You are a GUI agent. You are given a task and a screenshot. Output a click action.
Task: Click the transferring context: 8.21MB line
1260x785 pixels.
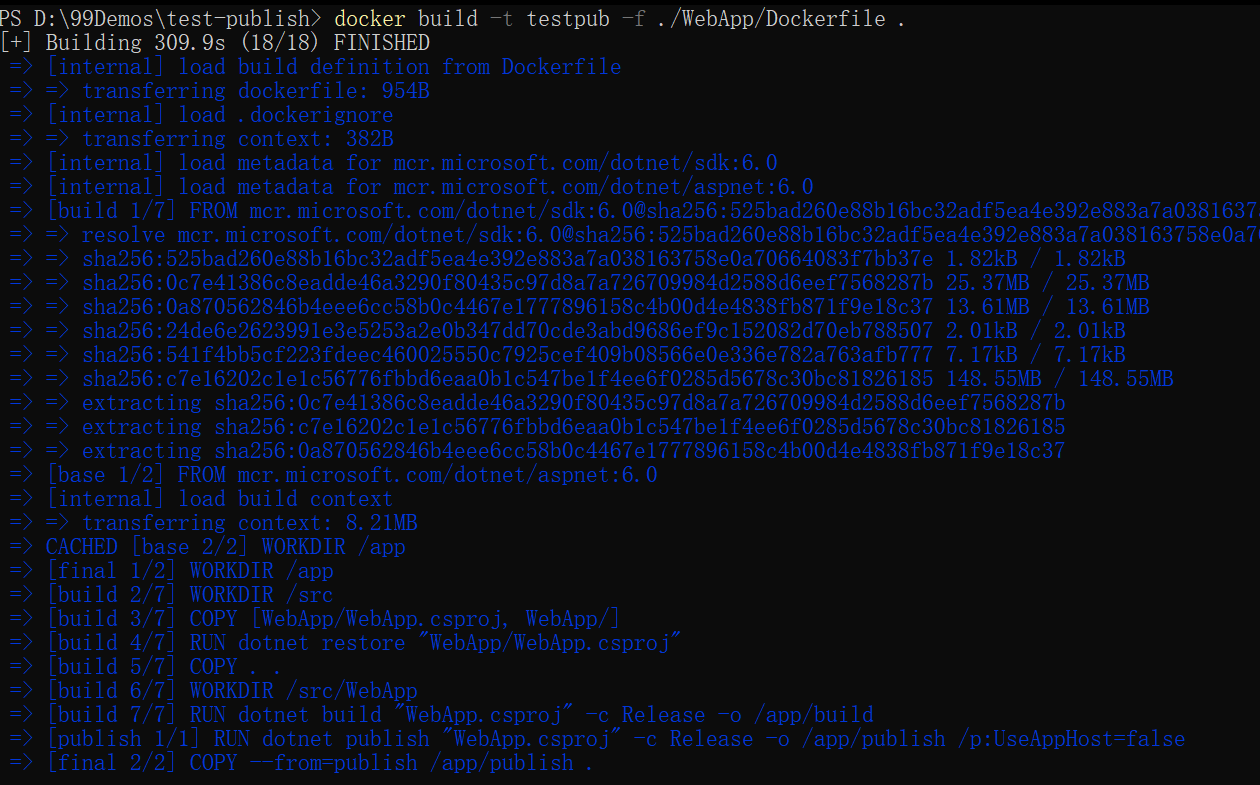(213, 523)
